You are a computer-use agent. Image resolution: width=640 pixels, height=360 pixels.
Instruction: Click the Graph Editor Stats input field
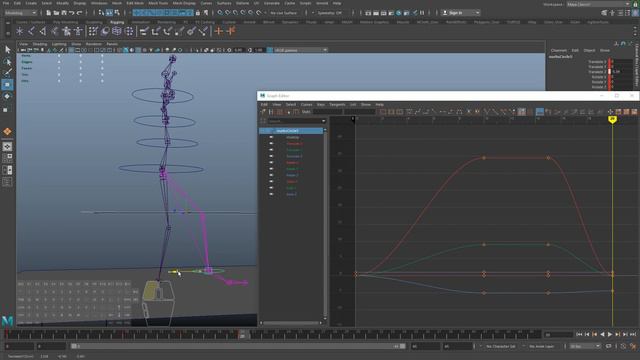click(x=327, y=112)
